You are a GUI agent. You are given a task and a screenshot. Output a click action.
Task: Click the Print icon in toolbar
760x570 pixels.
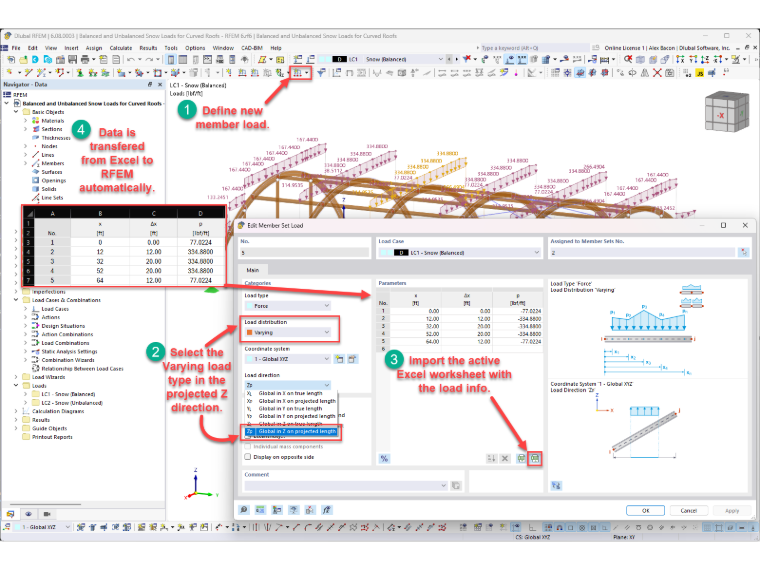85,59
